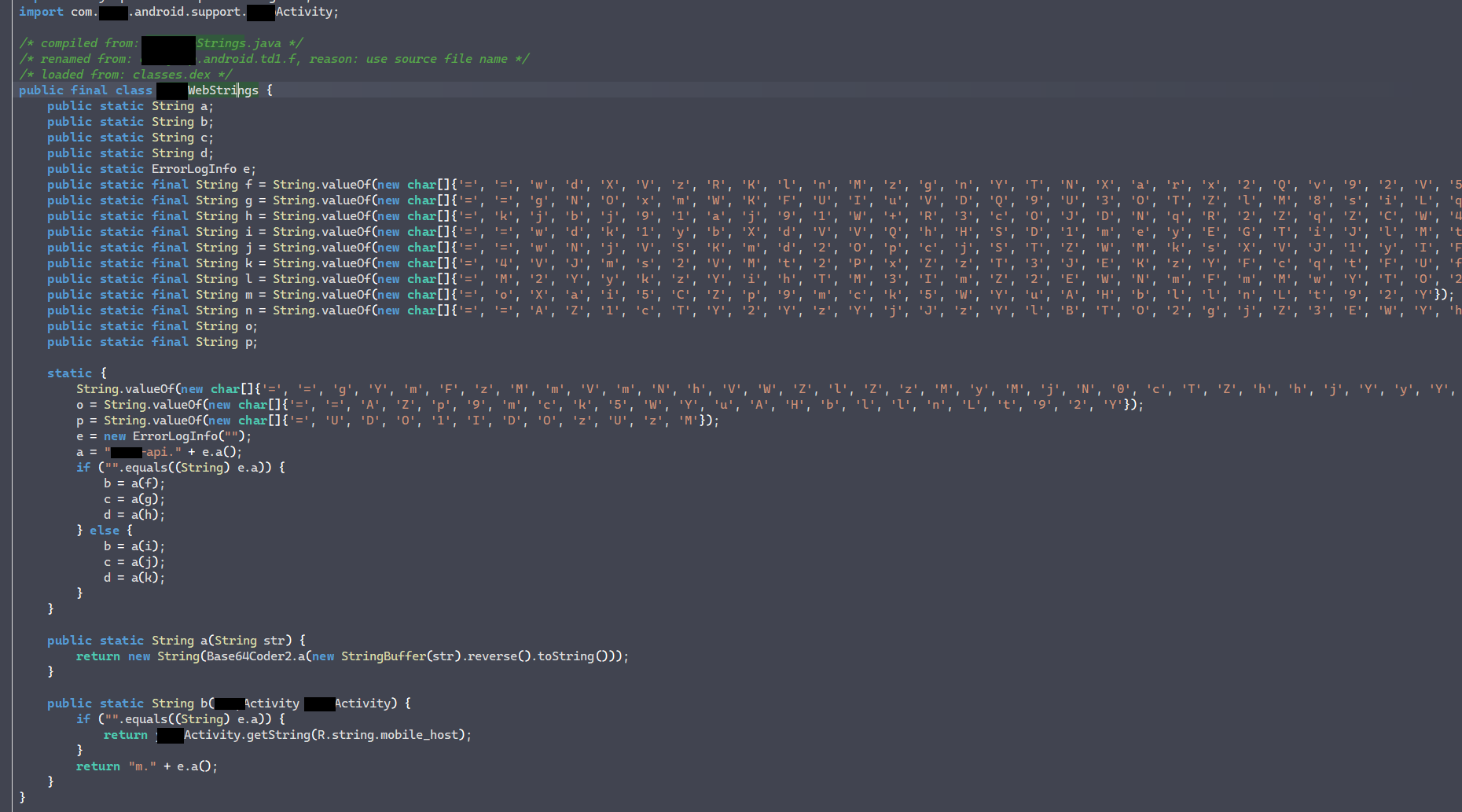This screenshot has height=812, width=1462.
Task: Click 'p = String.valueOf' assignment in static block
Action: [x=139, y=421]
